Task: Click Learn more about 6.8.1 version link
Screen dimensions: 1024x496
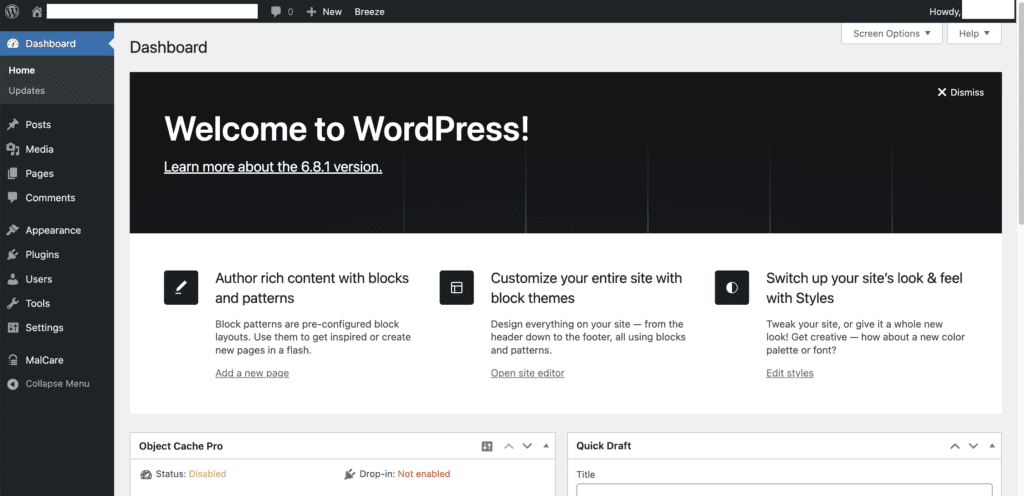Action: coord(273,167)
